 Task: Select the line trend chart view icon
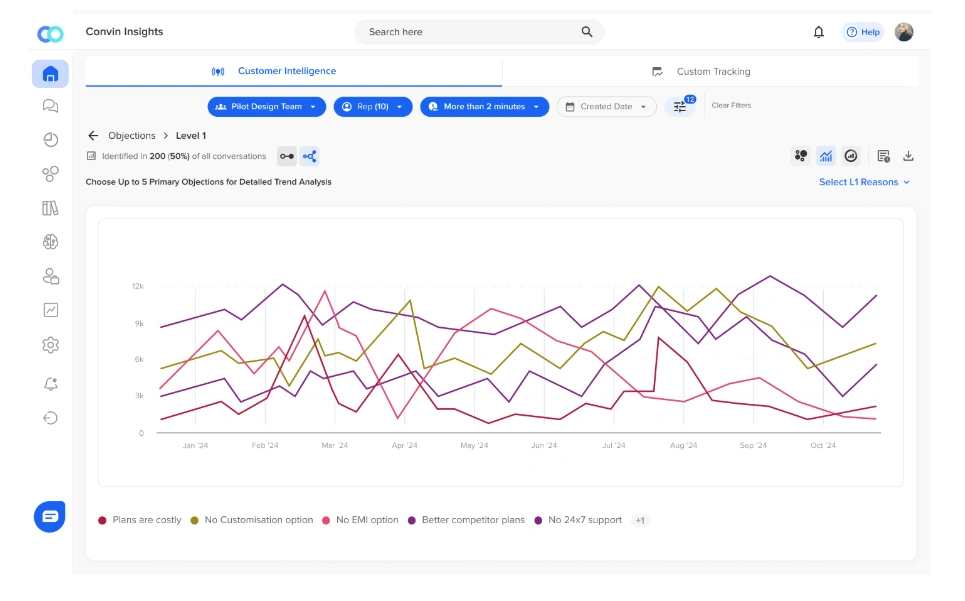pyautogui.click(x=825, y=156)
